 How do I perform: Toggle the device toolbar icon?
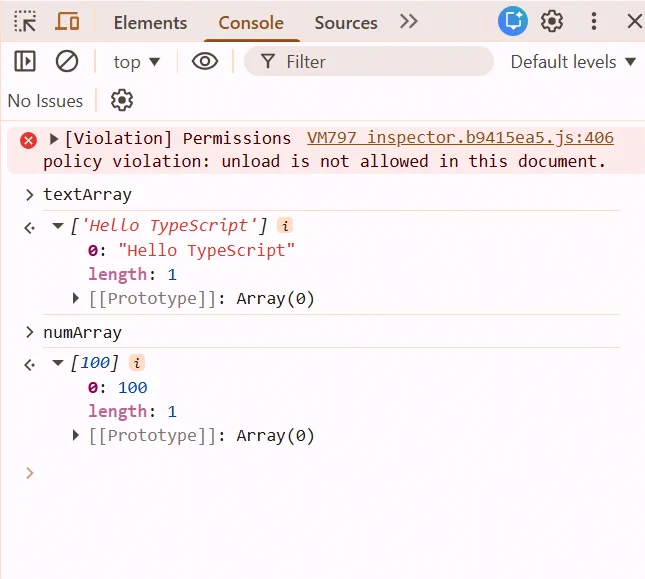point(67,21)
